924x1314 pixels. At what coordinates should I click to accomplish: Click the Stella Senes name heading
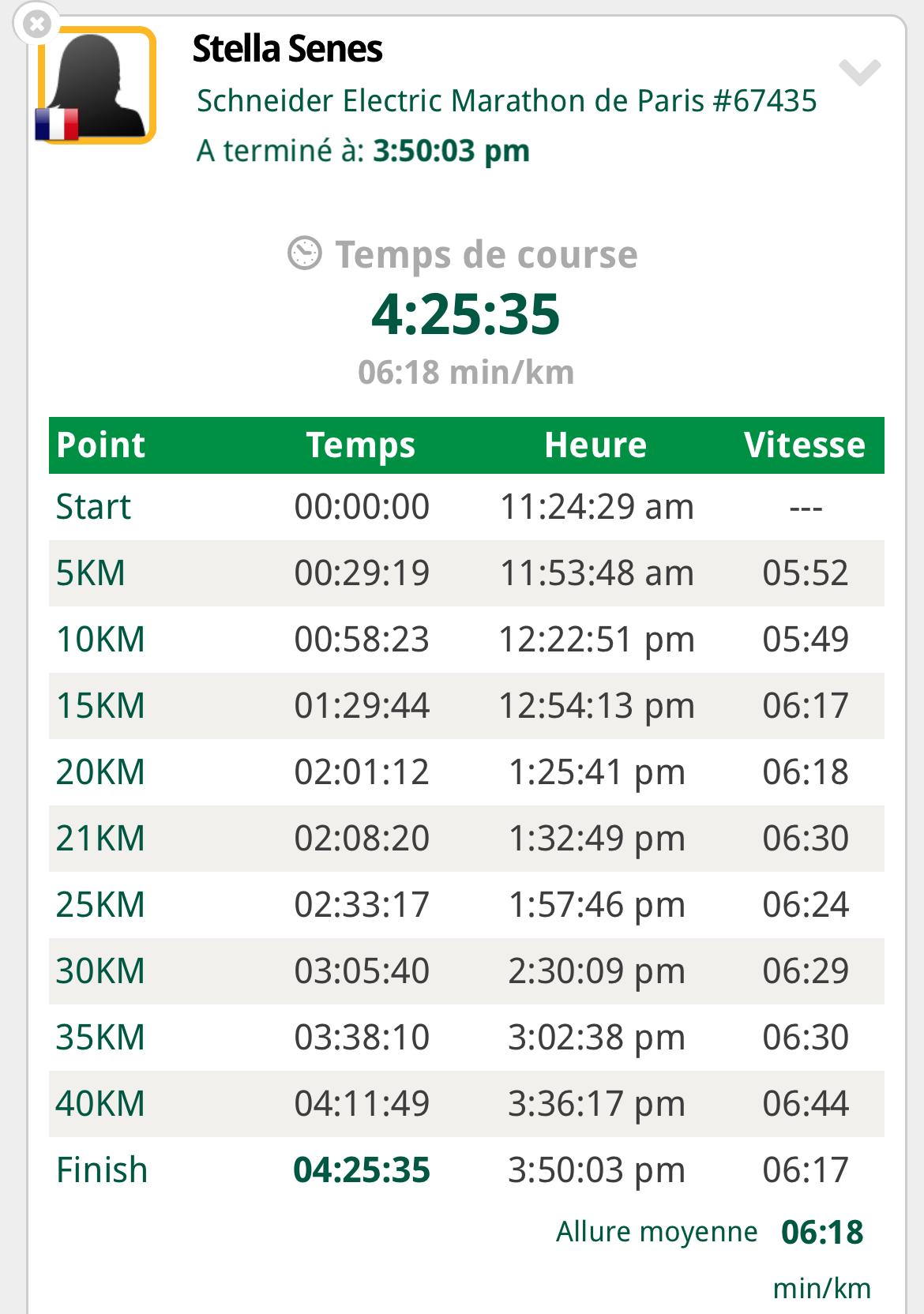(287, 49)
